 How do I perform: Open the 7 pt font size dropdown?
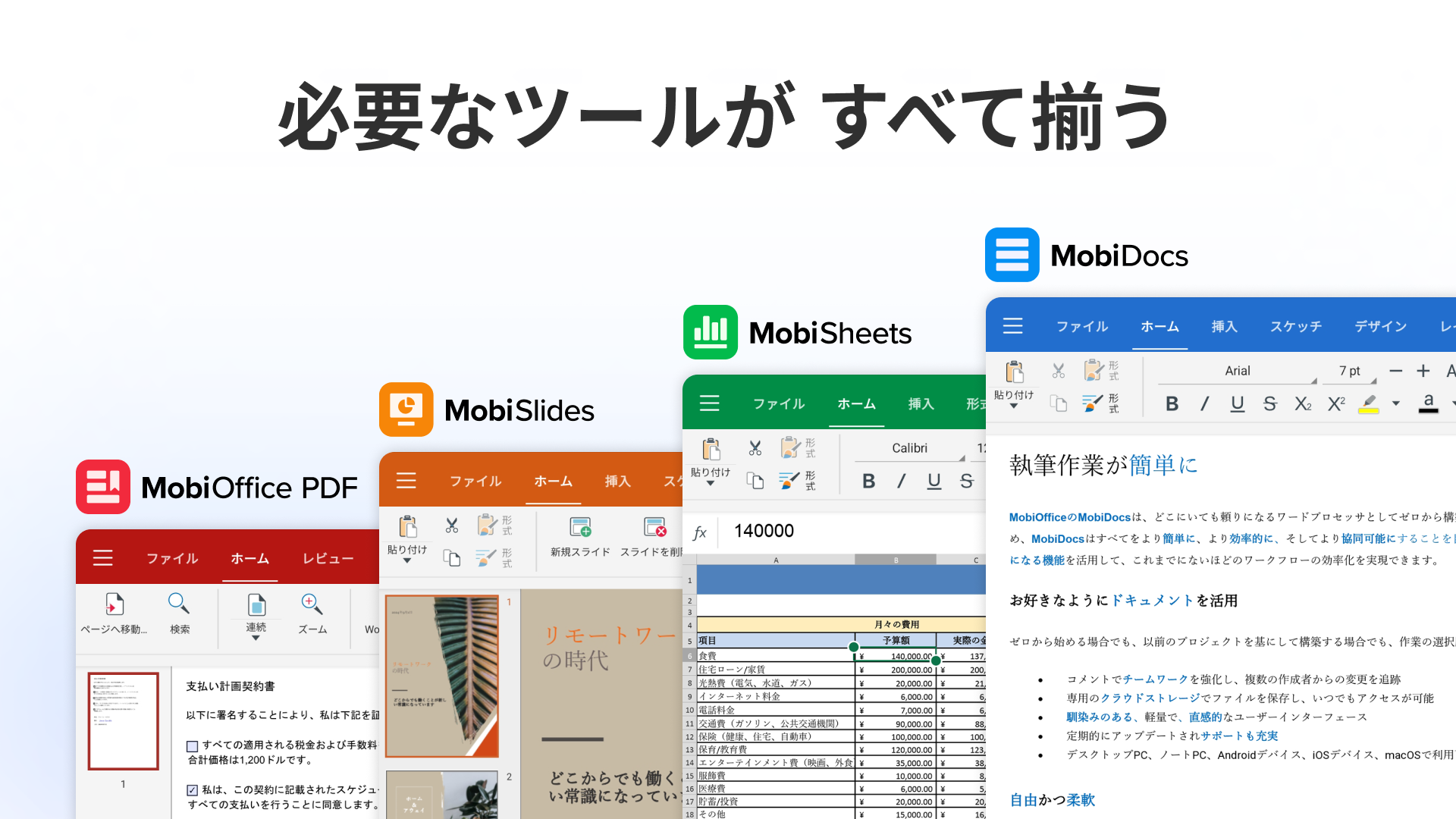1350,371
